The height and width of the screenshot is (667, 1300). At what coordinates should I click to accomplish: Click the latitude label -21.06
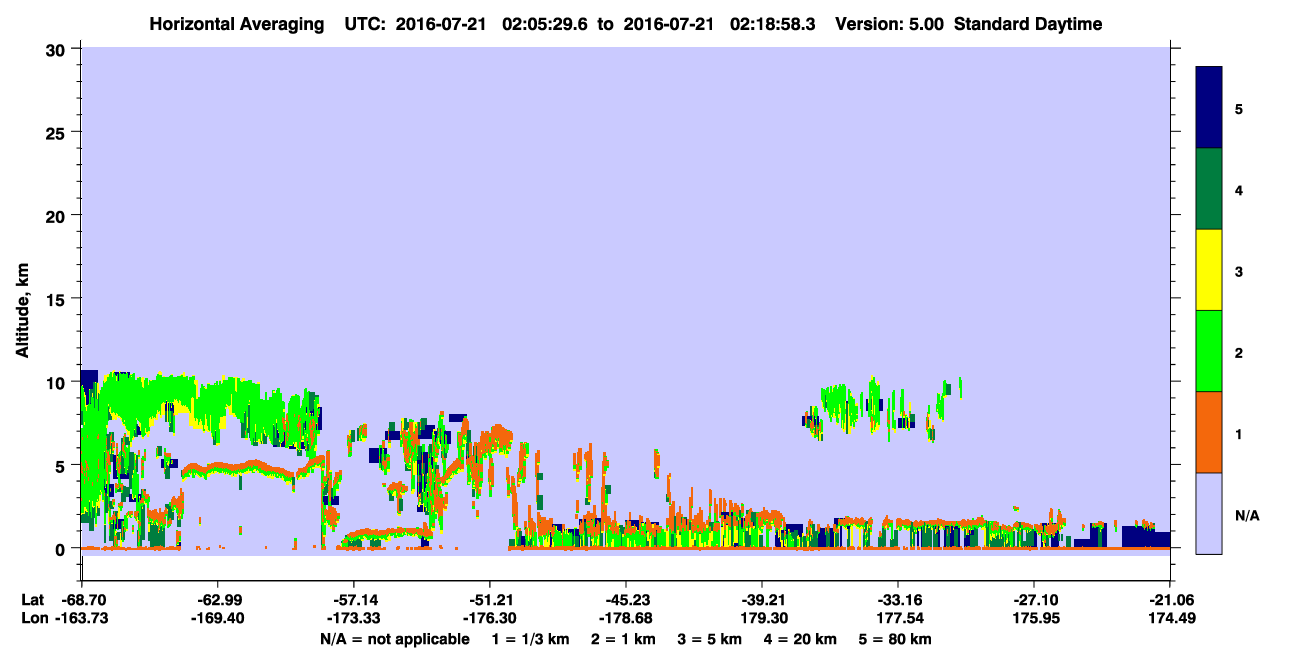(x=1169, y=600)
